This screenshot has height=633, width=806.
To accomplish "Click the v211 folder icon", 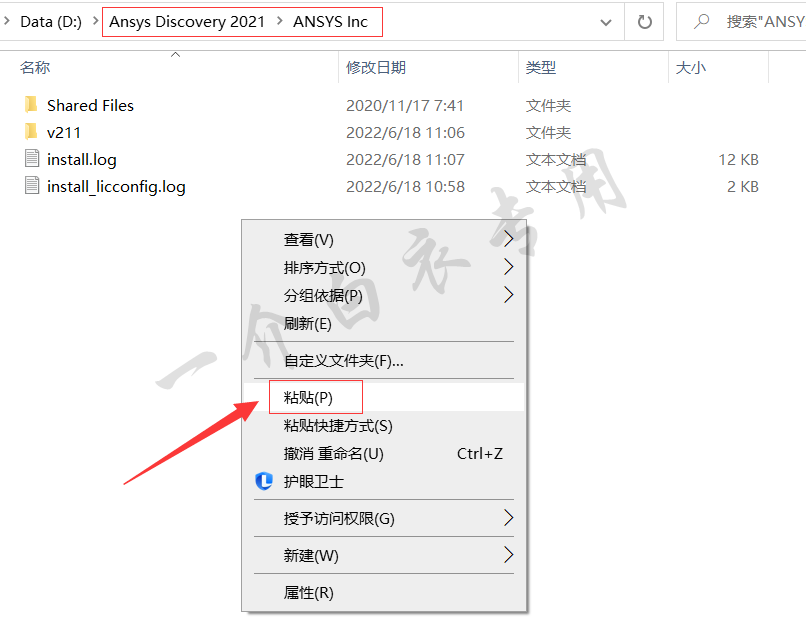I will [31, 132].
